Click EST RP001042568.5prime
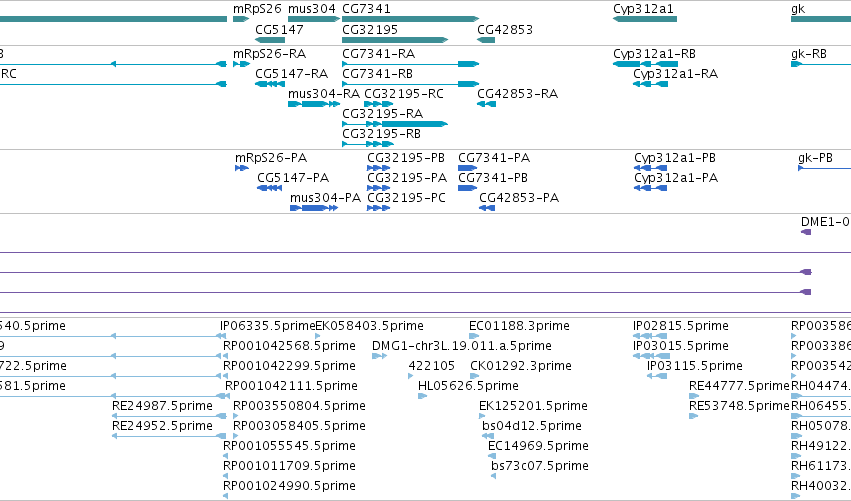Image resolution: width=851 pixels, height=501 pixels. (289, 346)
